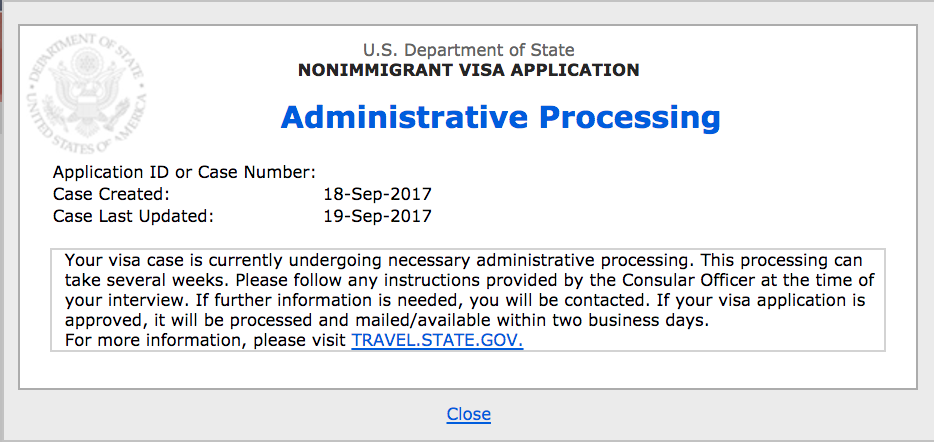This screenshot has height=442, width=934.
Task: Click the Case Created label
Action: pyautogui.click(x=111, y=194)
